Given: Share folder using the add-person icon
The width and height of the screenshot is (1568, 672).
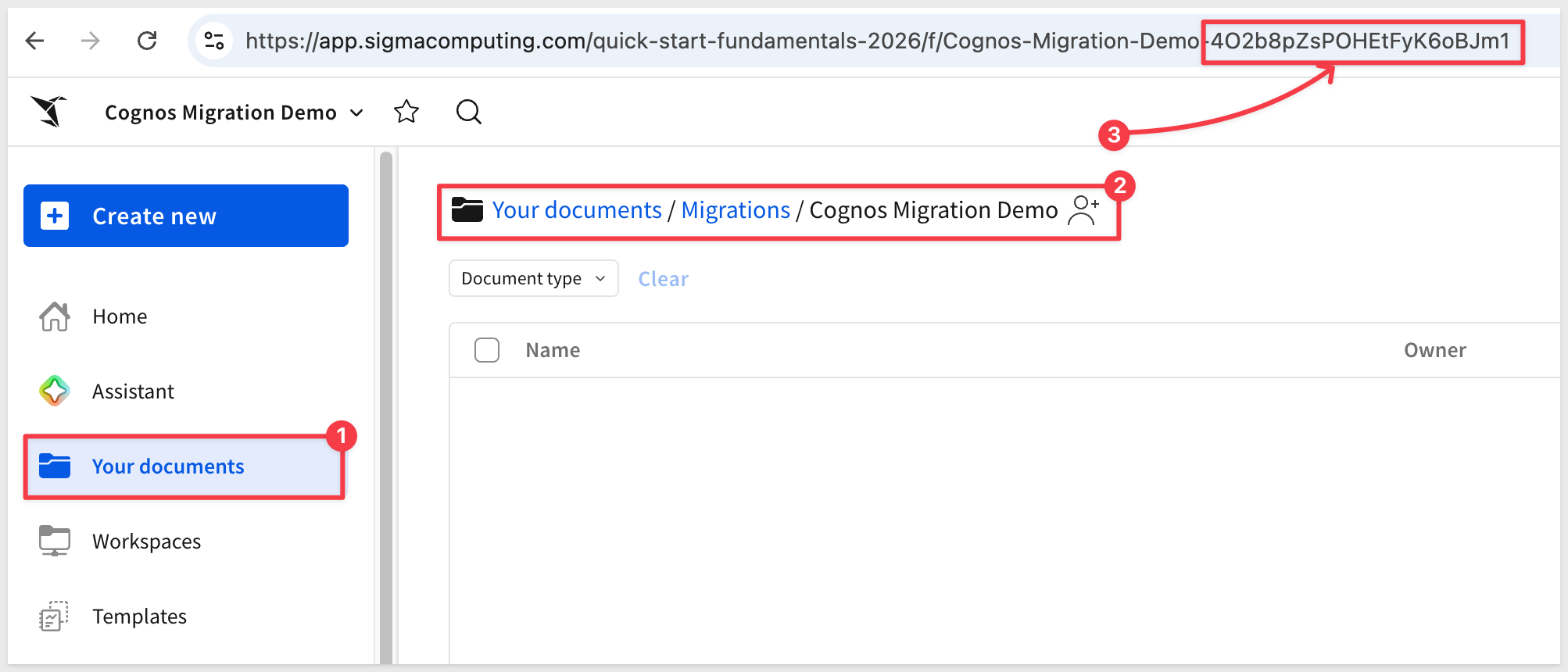Looking at the screenshot, I should [x=1083, y=210].
